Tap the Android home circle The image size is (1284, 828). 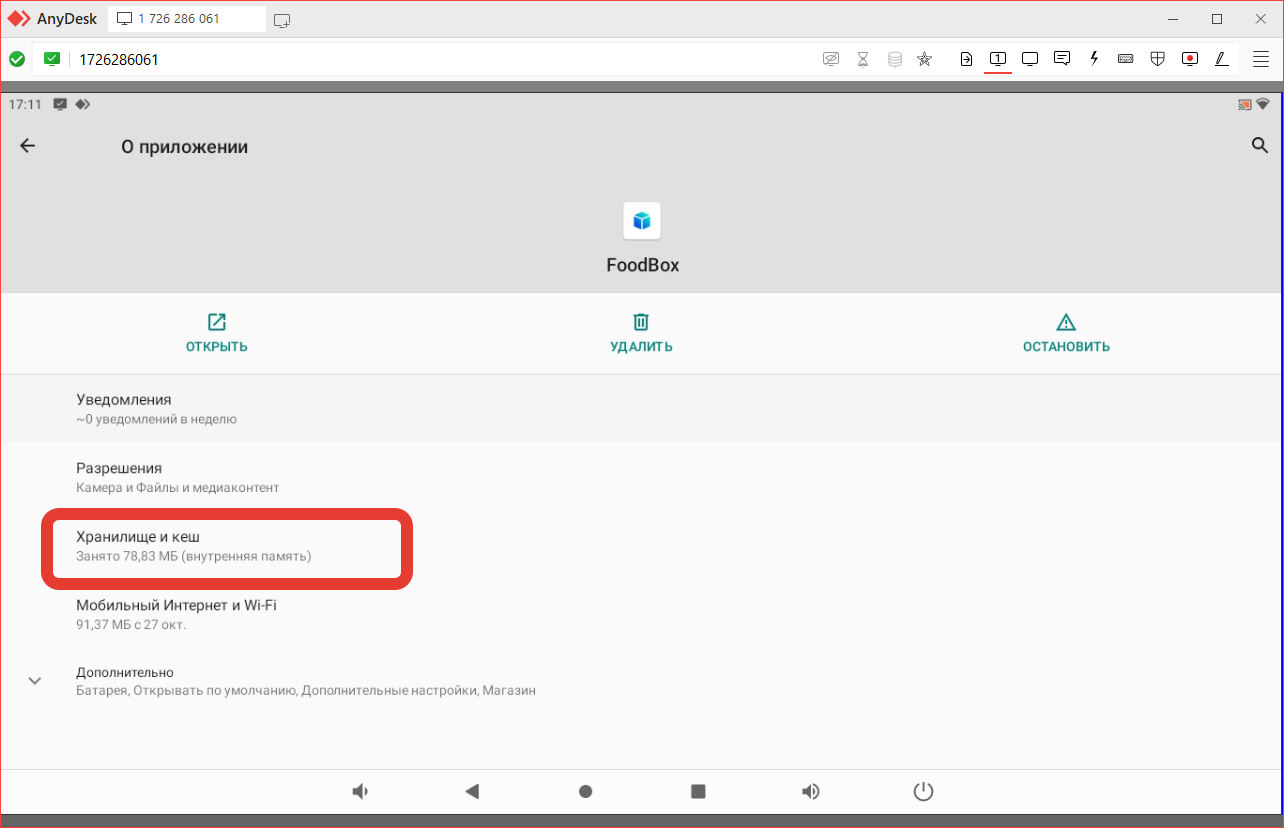coord(586,792)
